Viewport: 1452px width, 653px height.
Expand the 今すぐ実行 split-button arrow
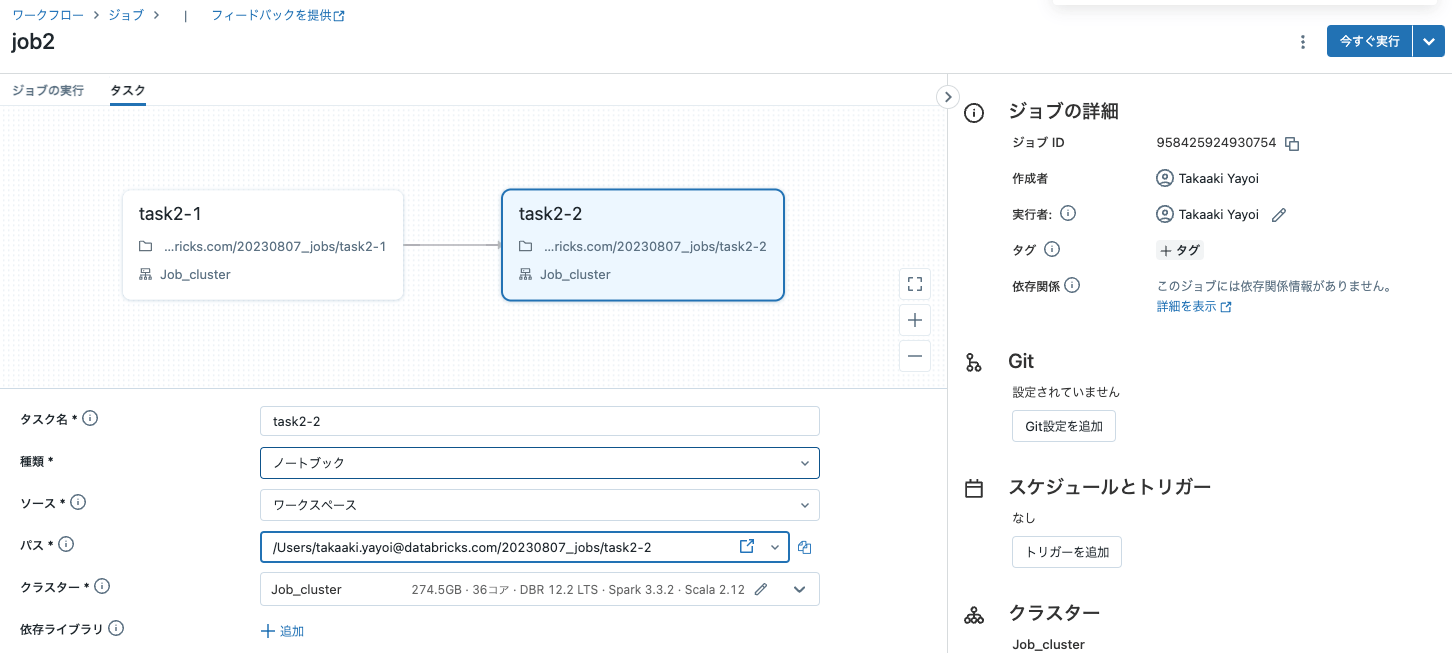(1429, 42)
